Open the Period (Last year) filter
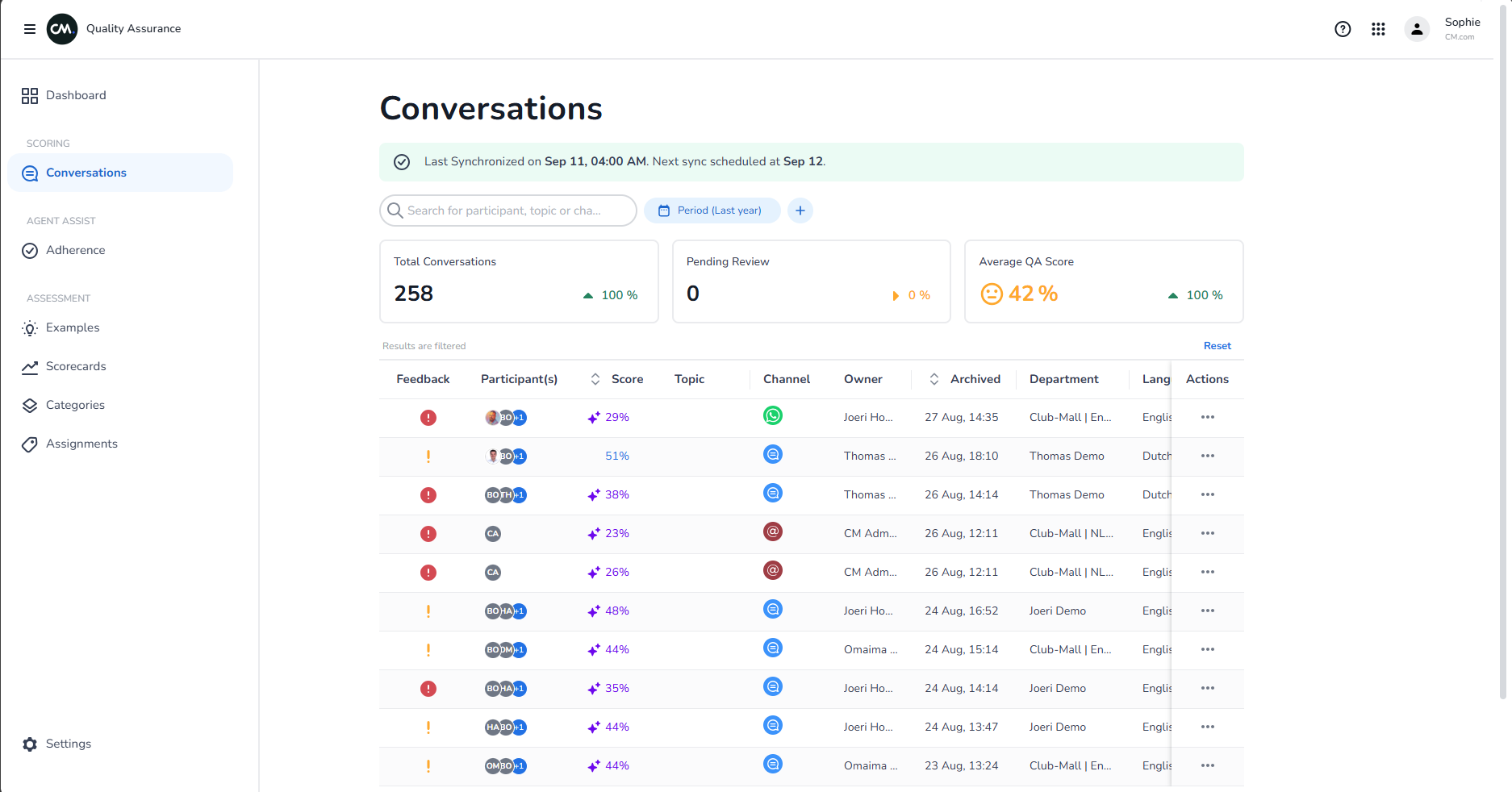The width and height of the screenshot is (1512, 792). [712, 211]
